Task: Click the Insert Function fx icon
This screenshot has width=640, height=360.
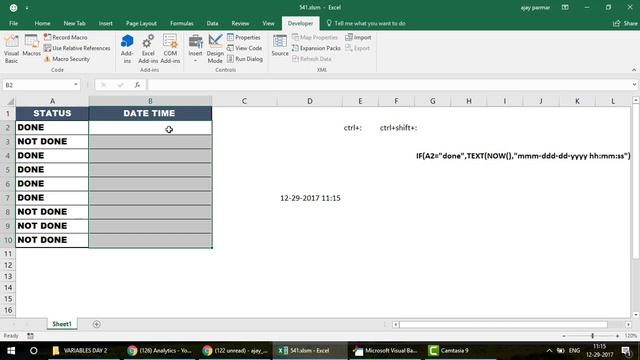Action: [138, 85]
